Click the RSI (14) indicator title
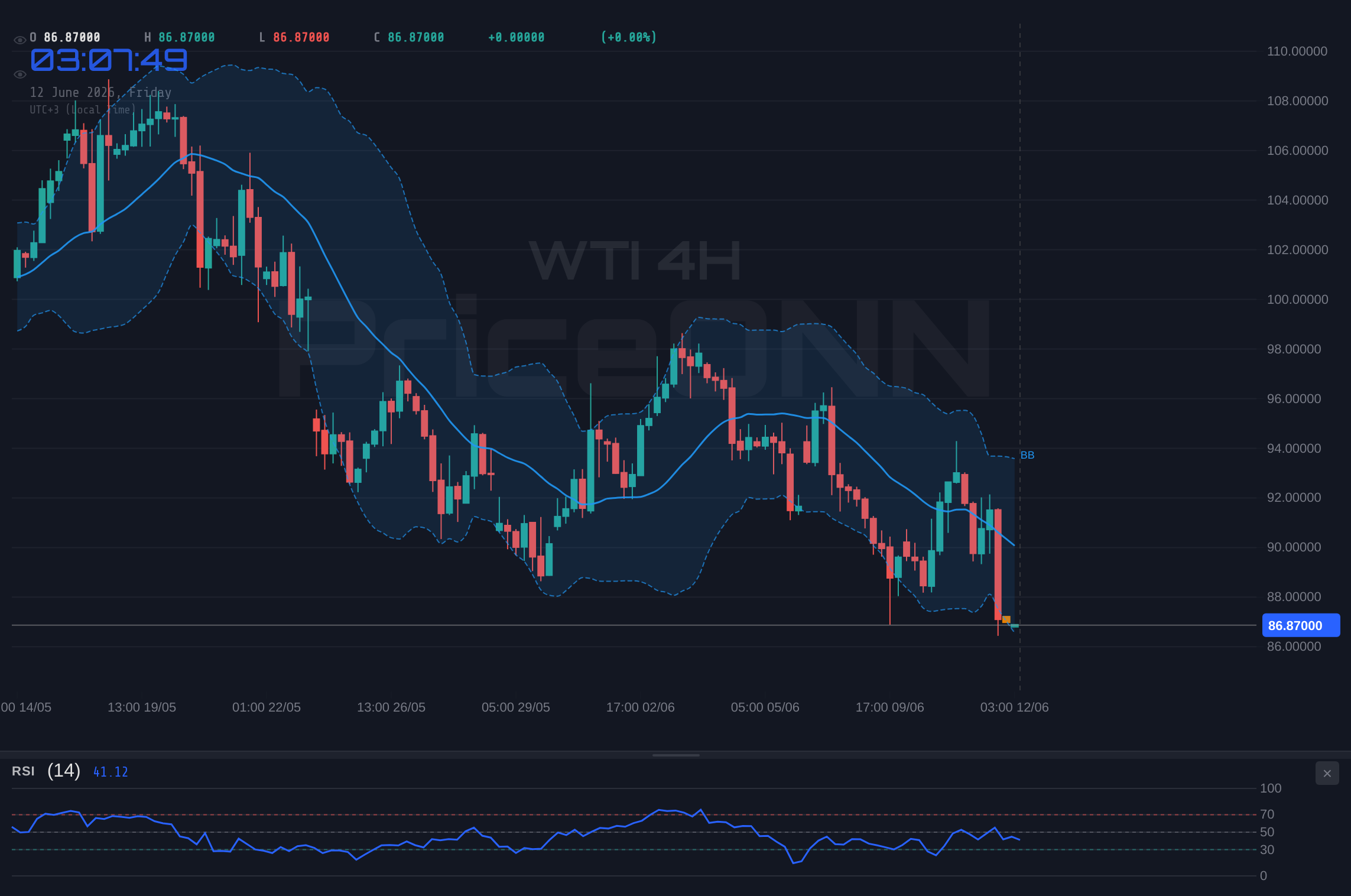This screenshot has height=896, width=1351. coord(46,771)
